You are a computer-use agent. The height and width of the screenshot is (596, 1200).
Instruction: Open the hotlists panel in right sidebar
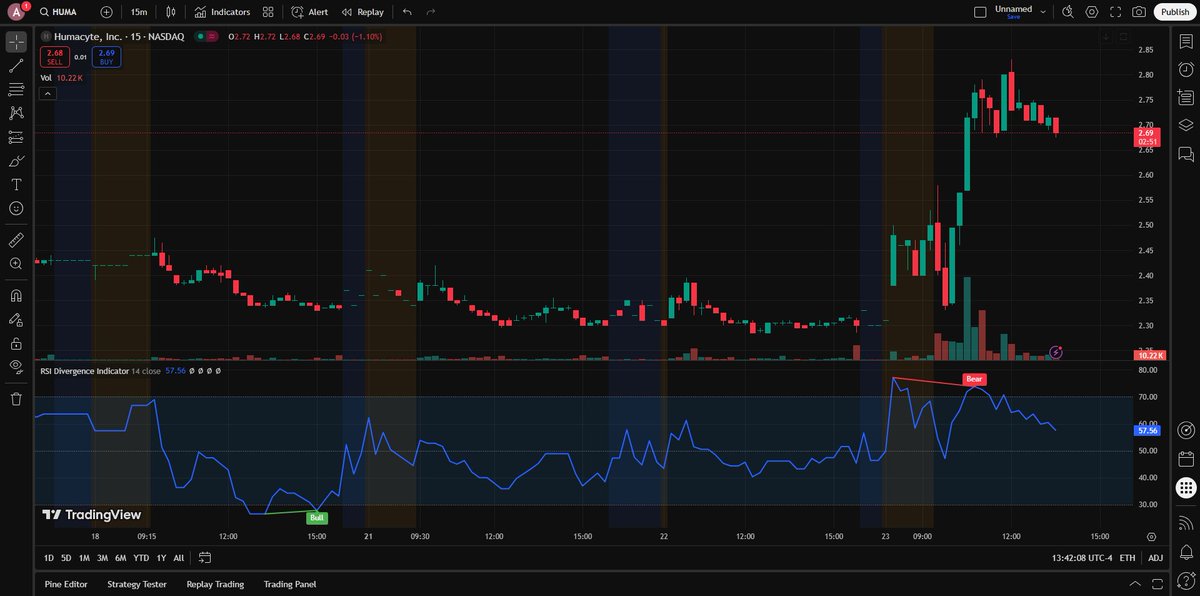pyautogui.click(x=1185, y=98)
